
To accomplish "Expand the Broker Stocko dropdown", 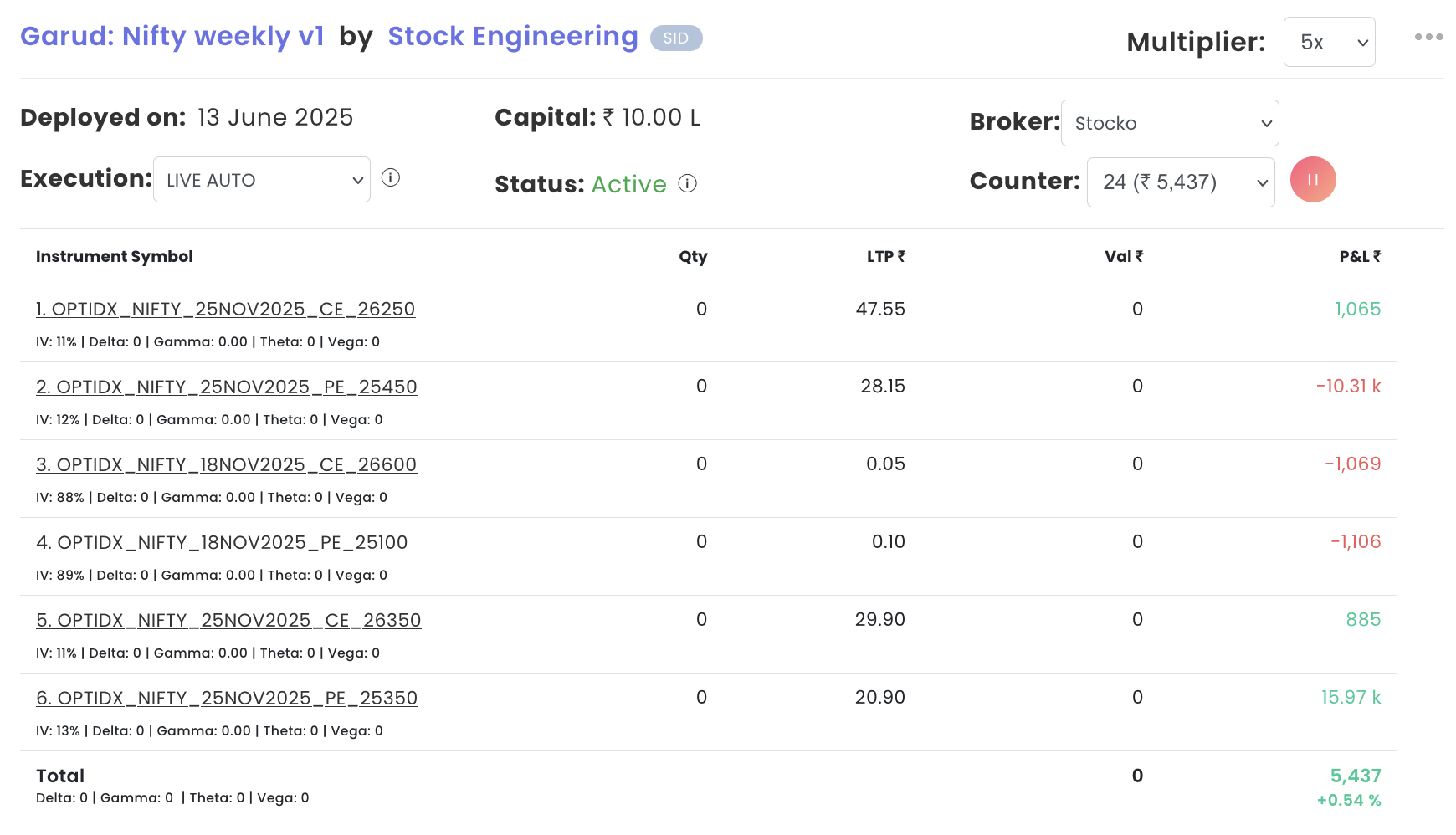I will click(x=1169, y=123).
